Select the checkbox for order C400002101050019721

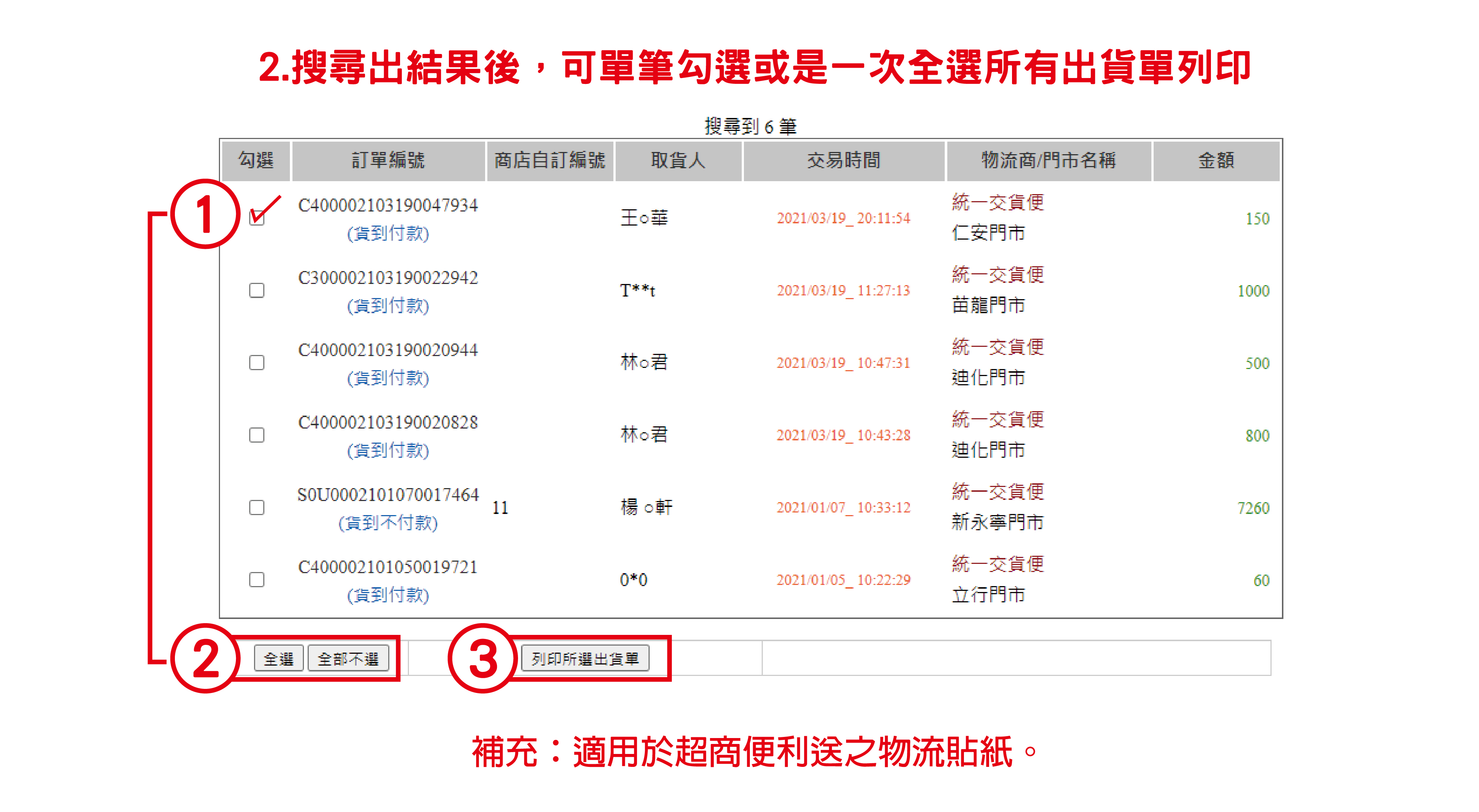[x=257, y=580]
